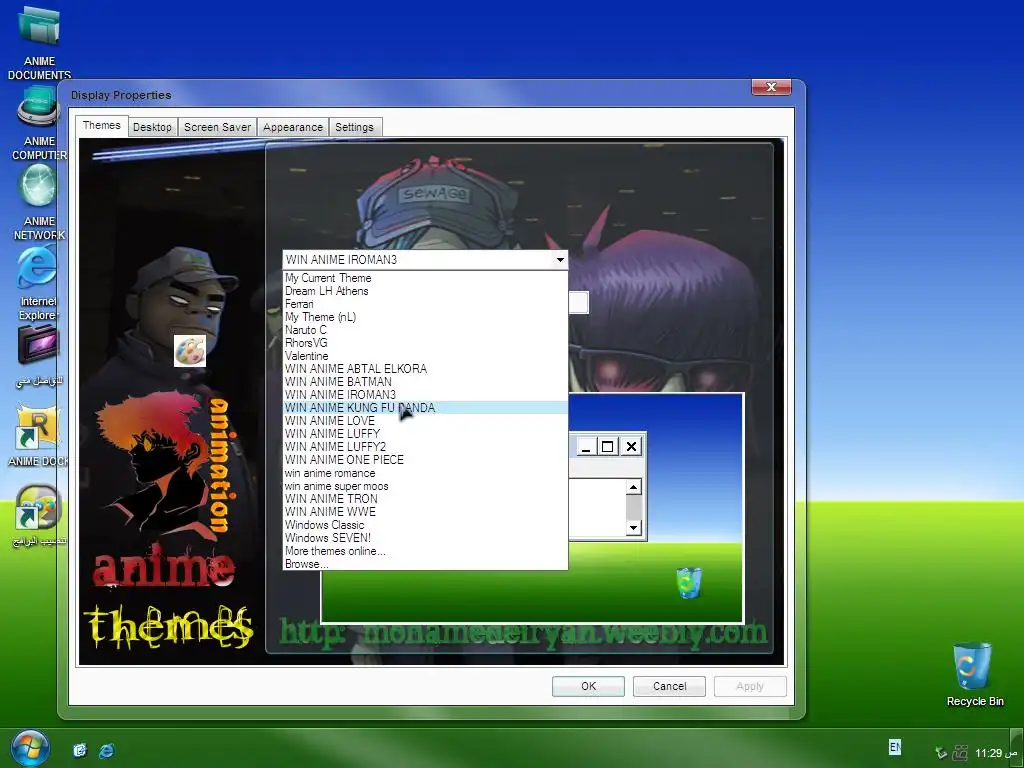
Task: Select win anime super moos theme
Action: [425, 486]
